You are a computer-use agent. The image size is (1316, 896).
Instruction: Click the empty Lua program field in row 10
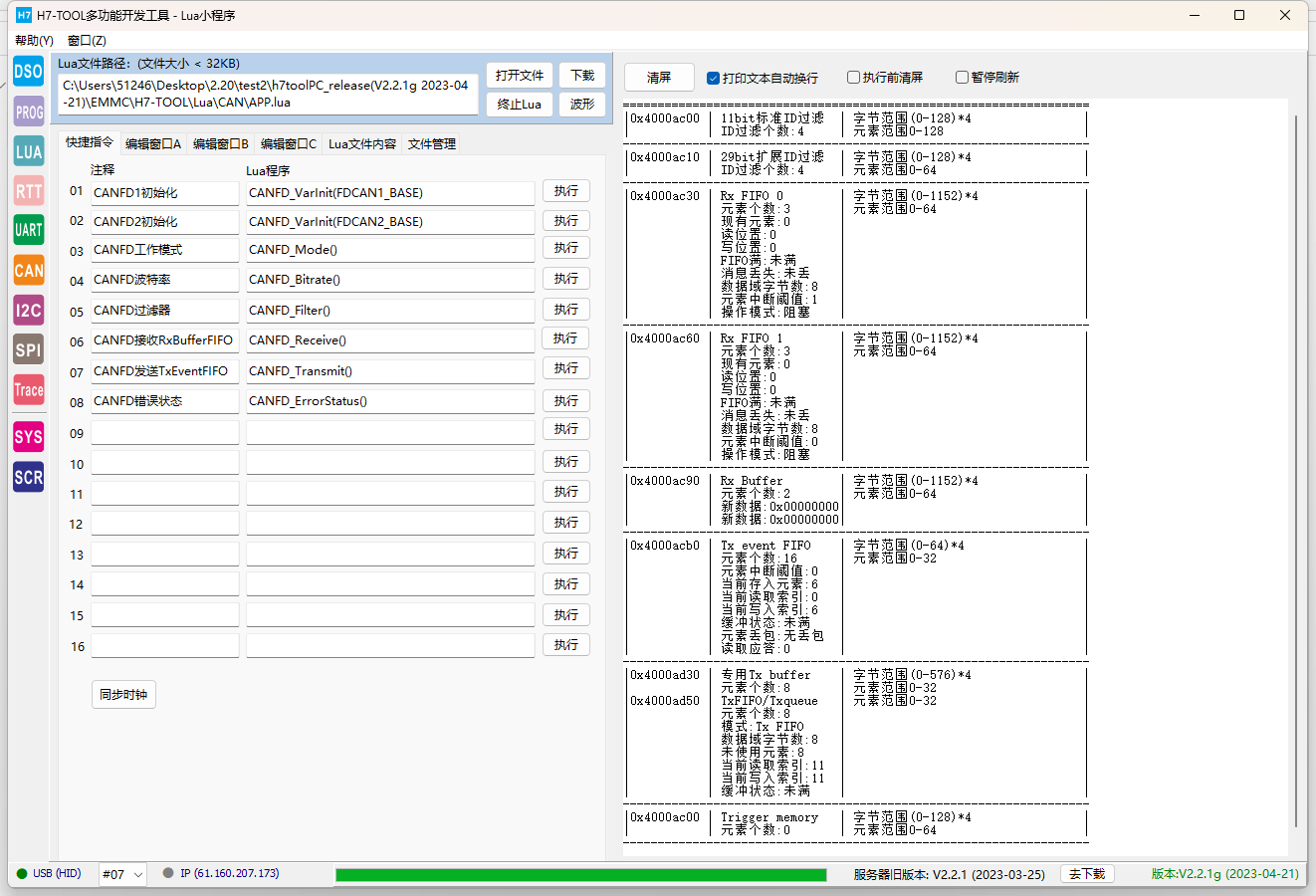pyautogui.click(x=390, y=463)
